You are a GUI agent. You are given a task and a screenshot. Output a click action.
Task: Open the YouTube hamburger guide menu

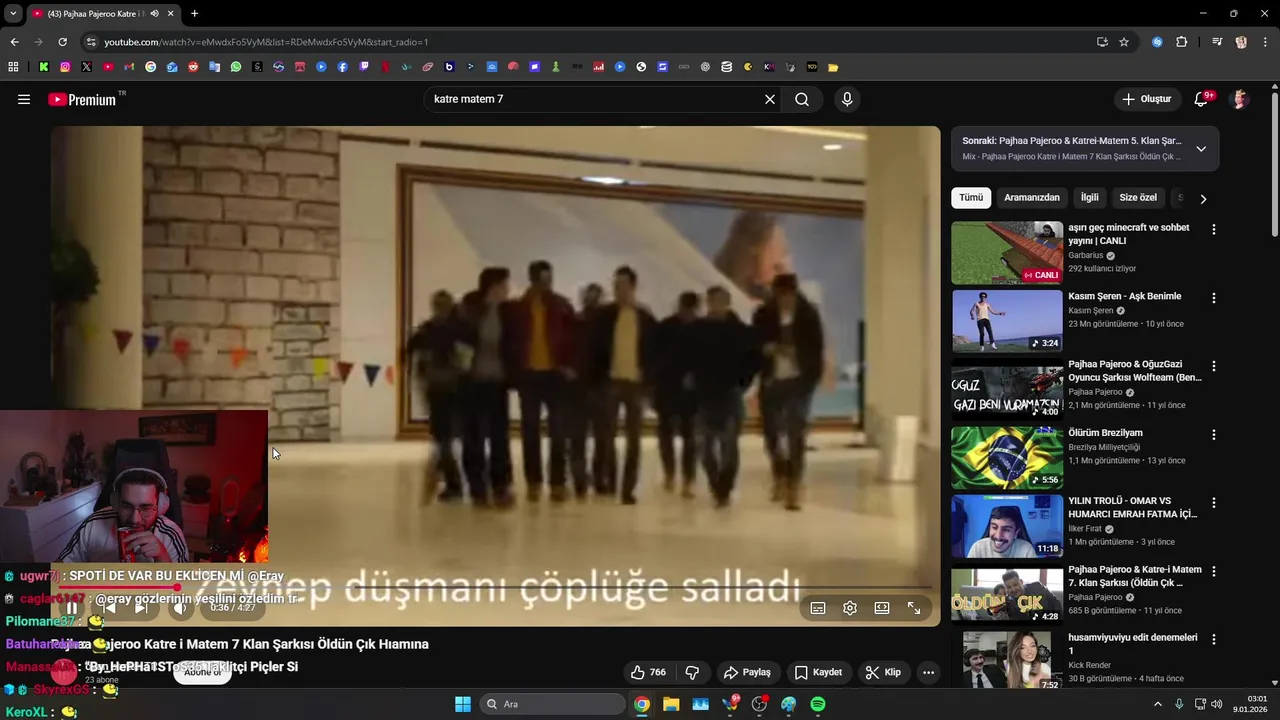pyautogui.click(x=24, y=99)
